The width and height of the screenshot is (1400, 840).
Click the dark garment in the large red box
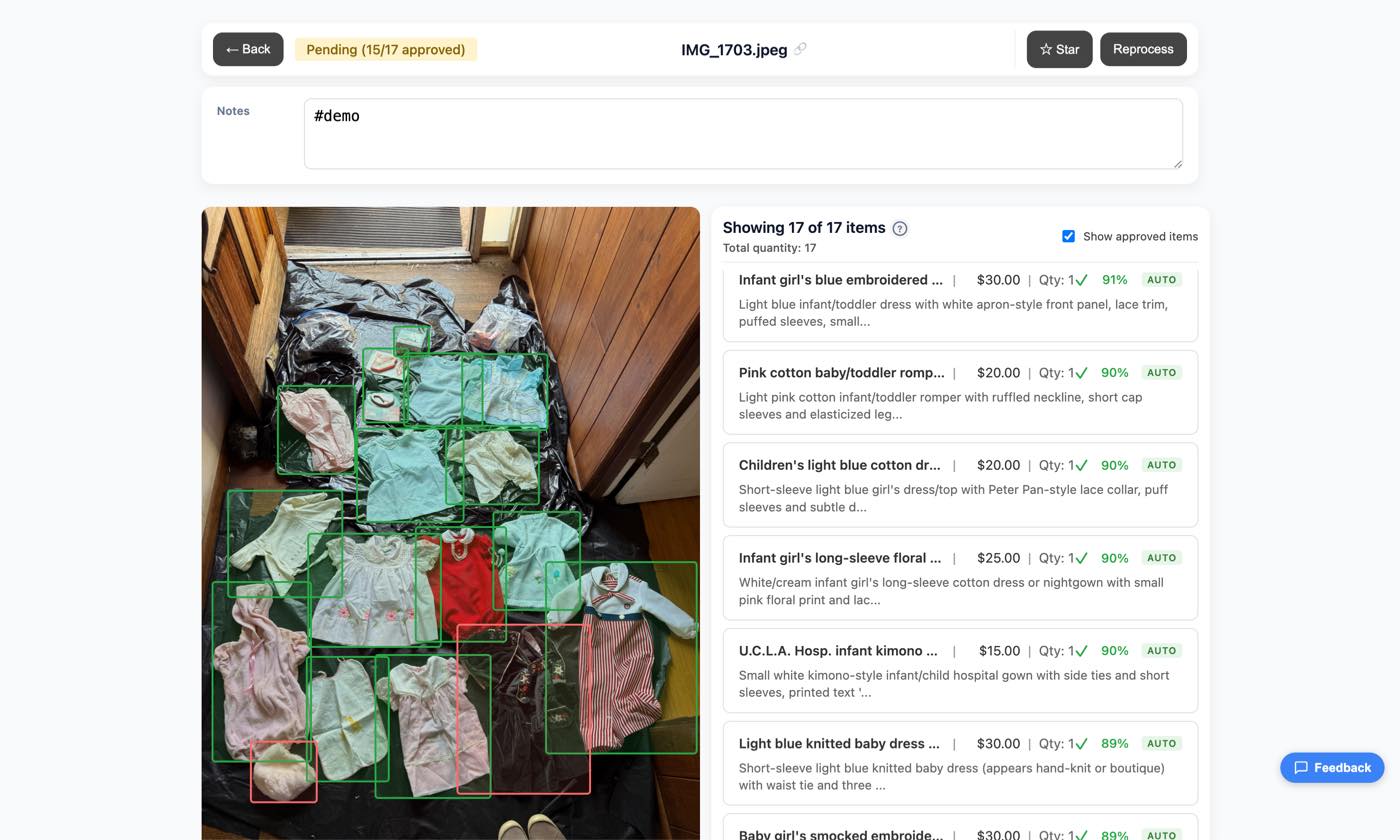523,709
